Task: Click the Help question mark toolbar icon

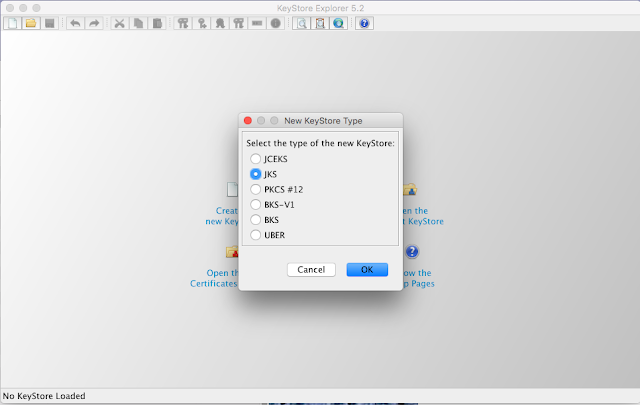Action: click(x=364, y=23)
